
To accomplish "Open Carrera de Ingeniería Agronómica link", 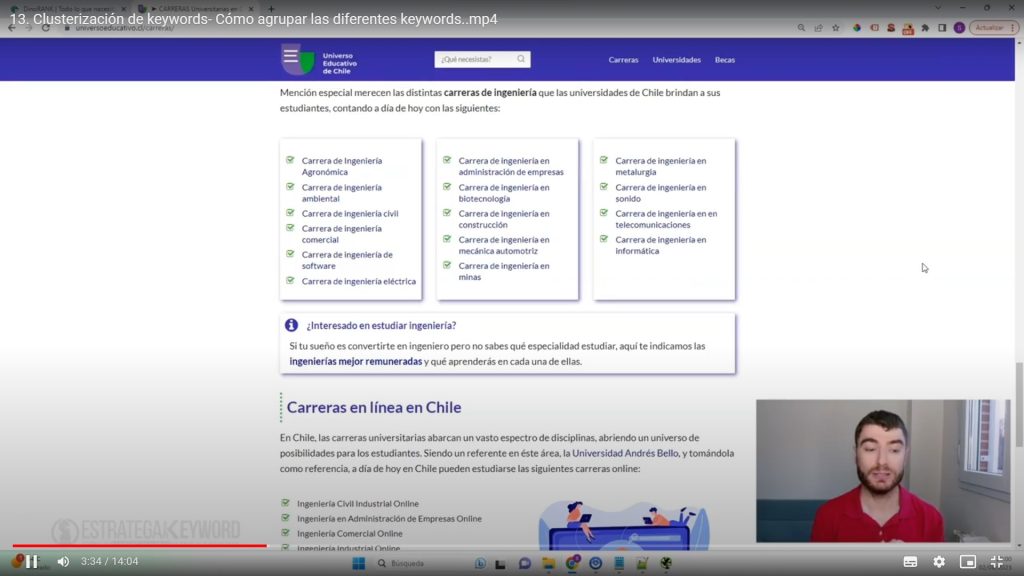I will pyautogui.click(x=342, y=166).
